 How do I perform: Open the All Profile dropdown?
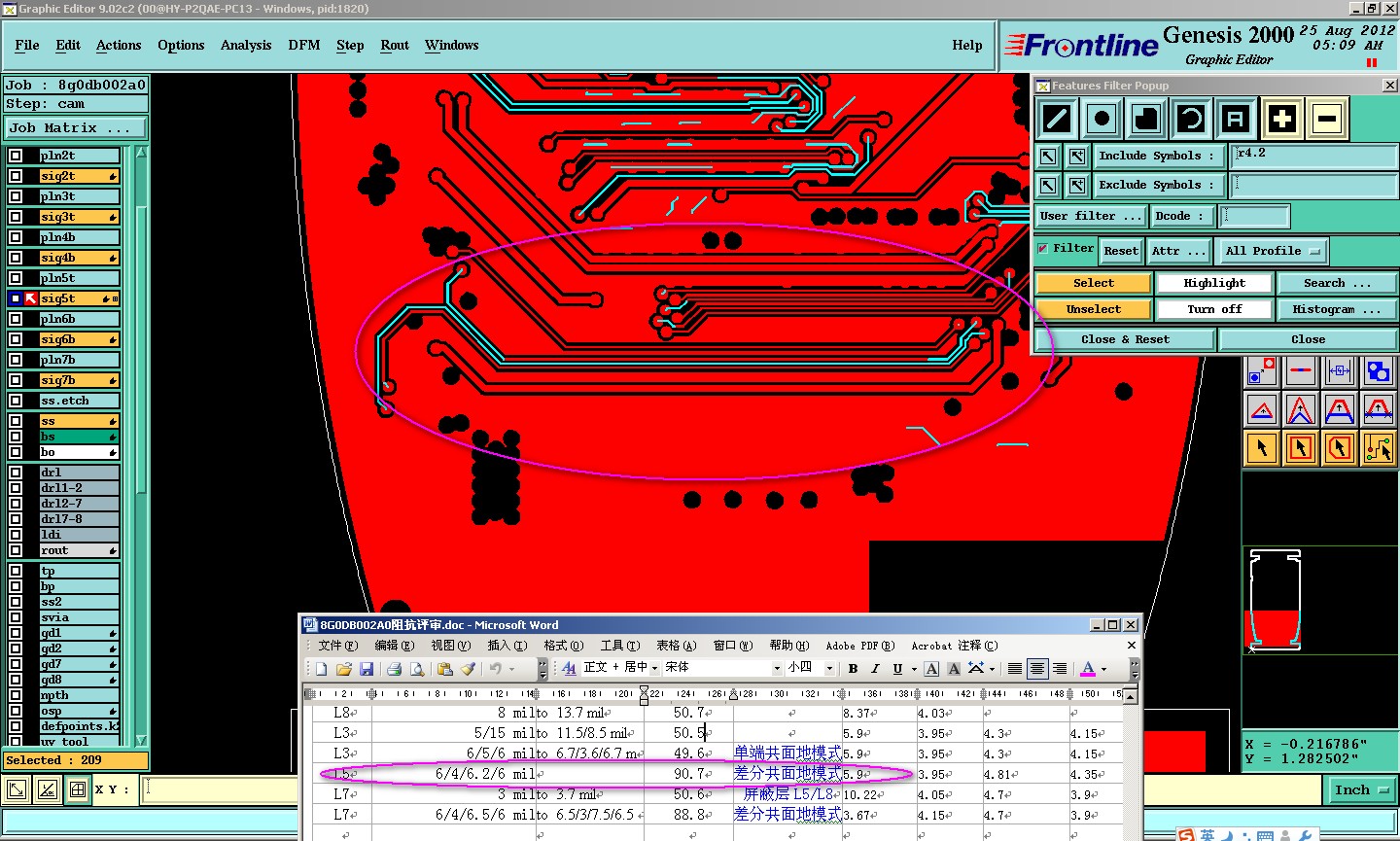(1273, 251)
